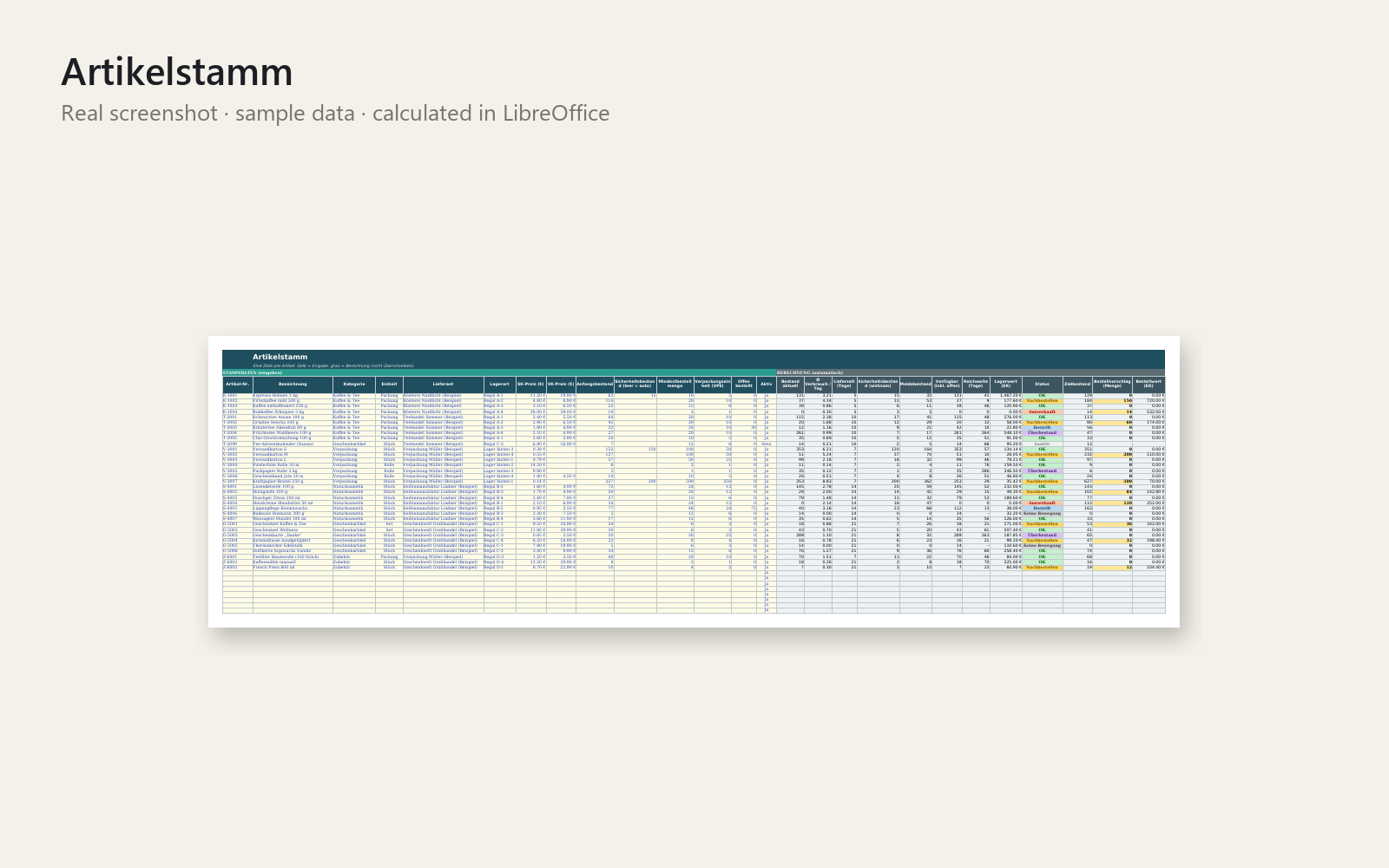The width and height of the screenshot is (1389, 868).
Task: Click the 'BERECHNUNG (automatisch)' section banner
Action: [x=971, y=372]
